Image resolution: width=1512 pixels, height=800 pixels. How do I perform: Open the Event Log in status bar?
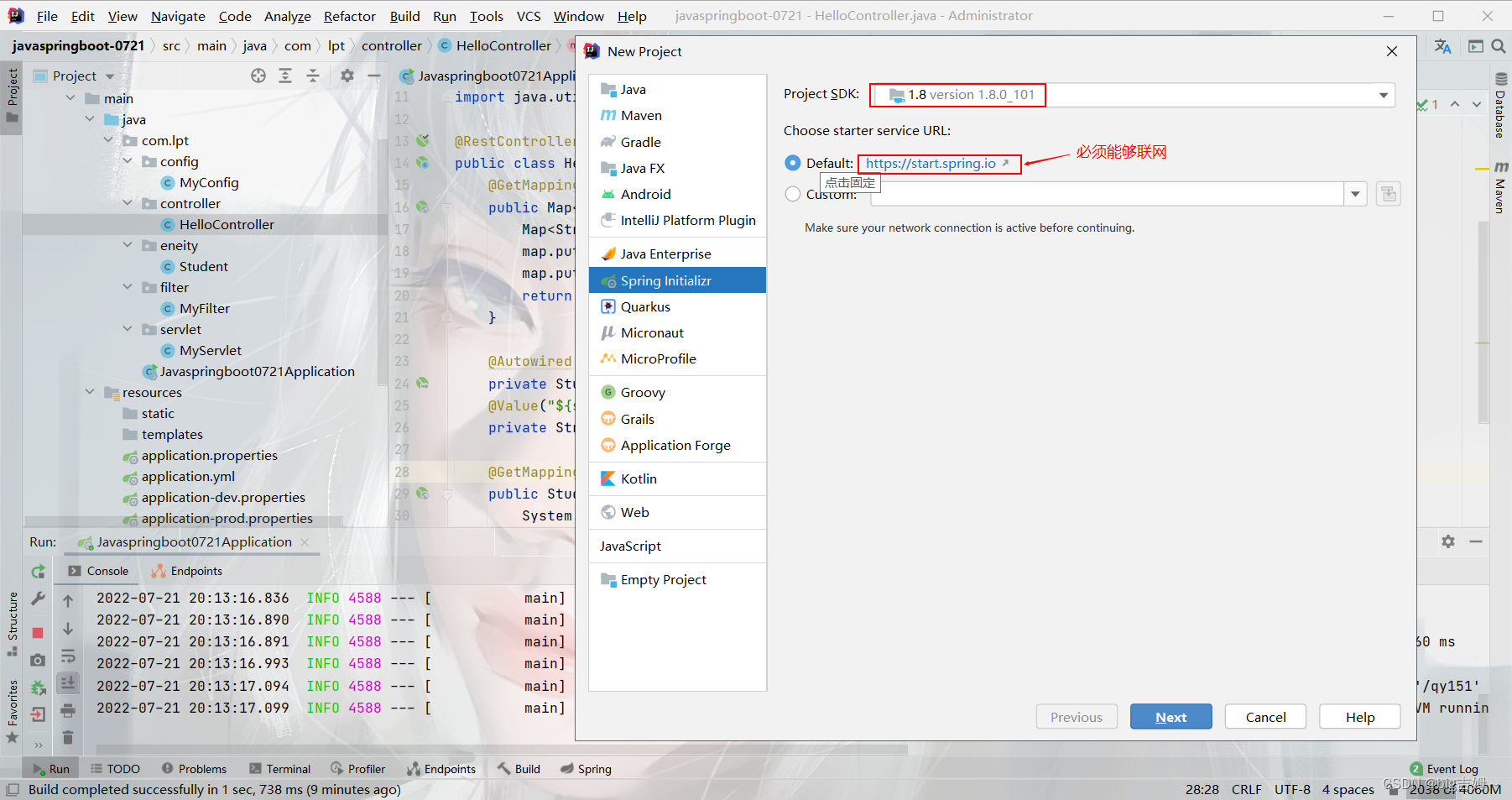[x=1445, y=769]
